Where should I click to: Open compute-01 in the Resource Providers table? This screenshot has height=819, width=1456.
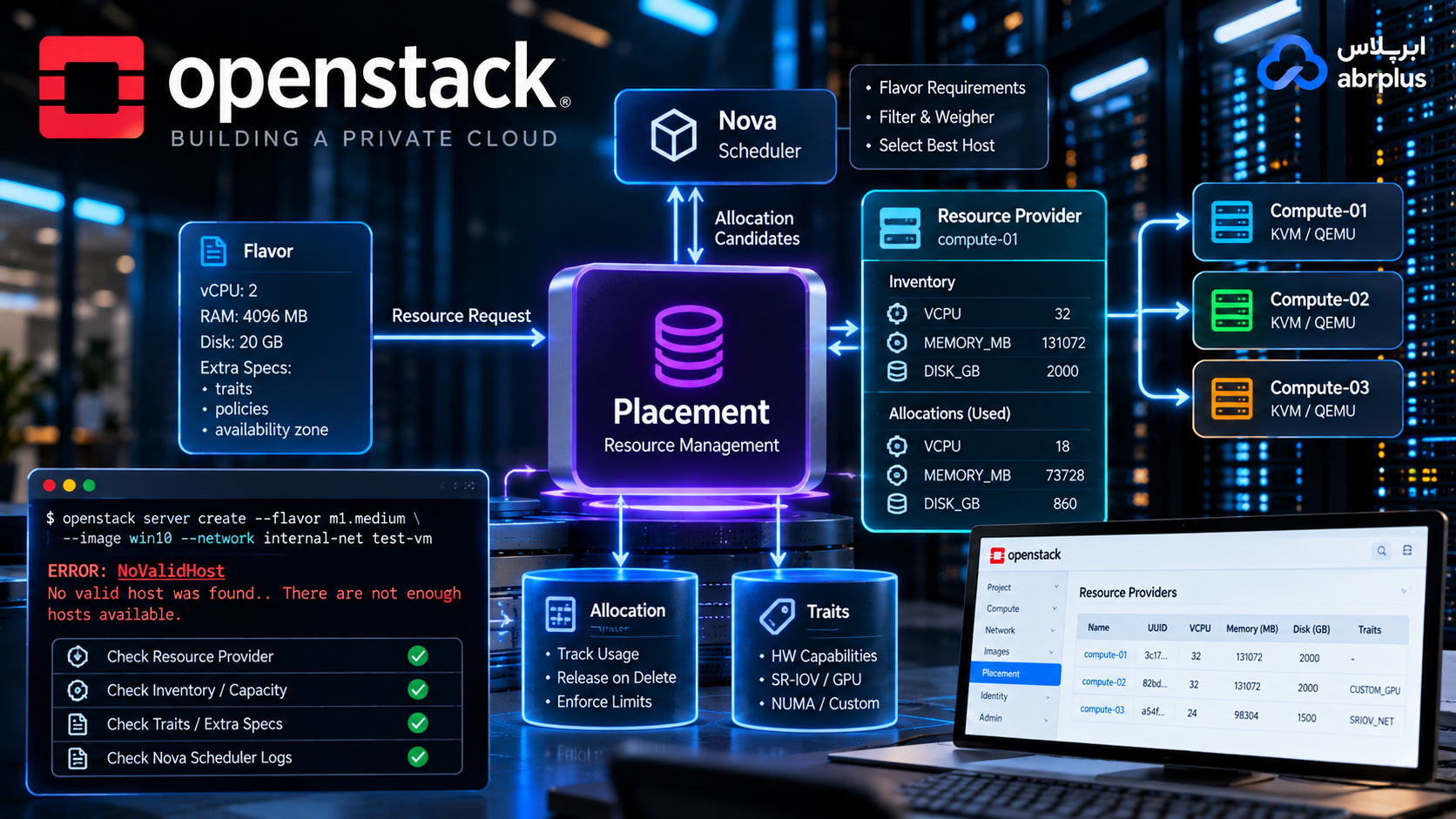(1105, 655)
